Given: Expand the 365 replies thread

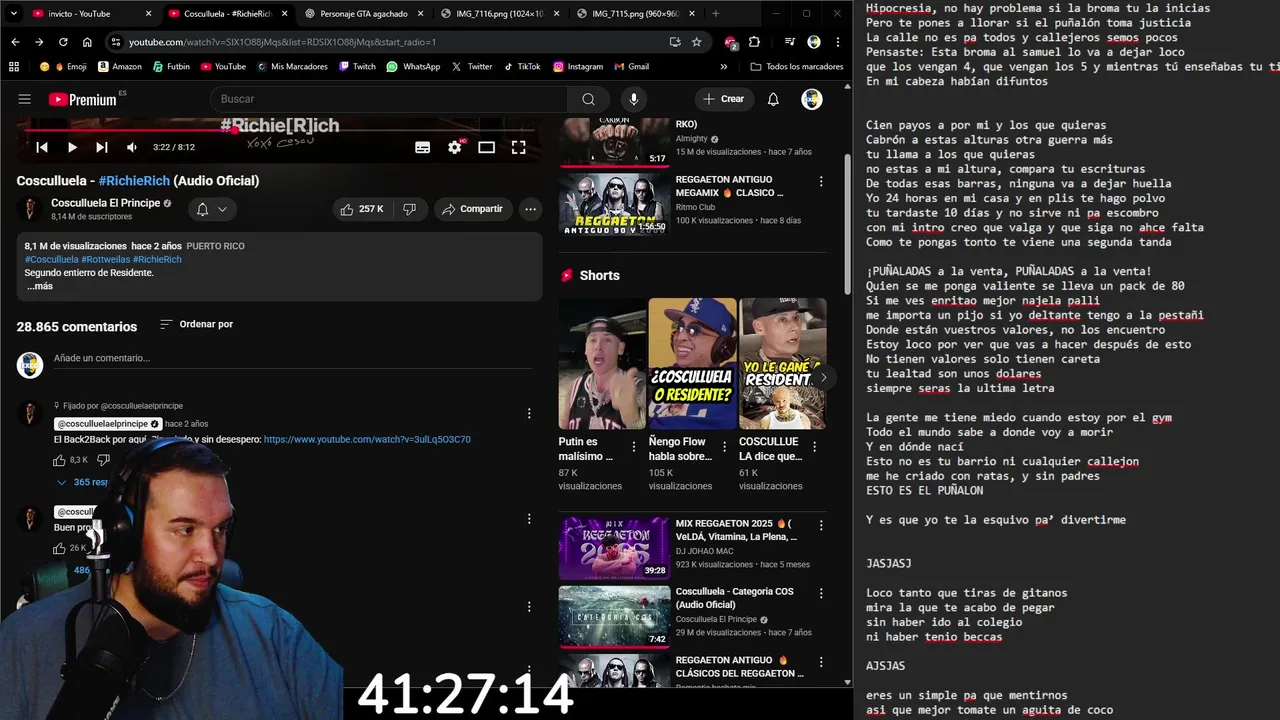Looking at the screenshot, I should [x=82, y=482].
